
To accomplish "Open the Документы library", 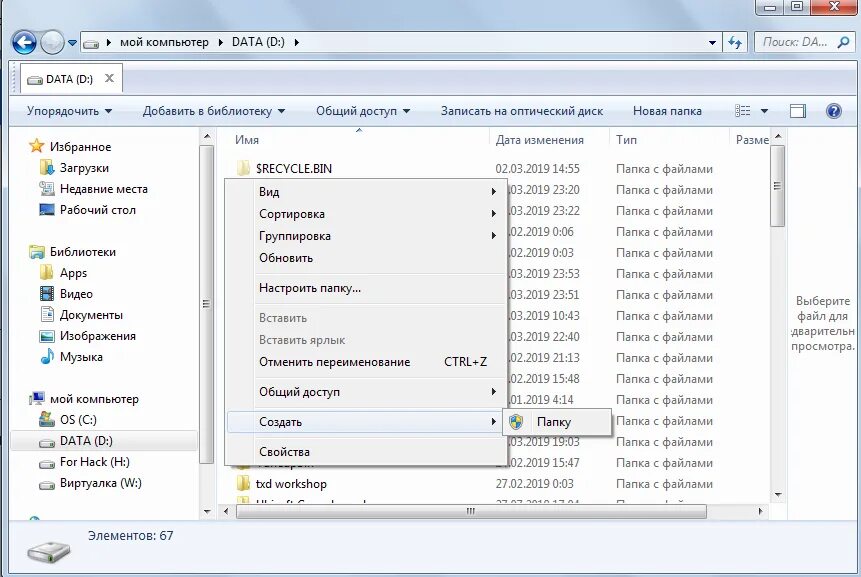I will 91,315.
